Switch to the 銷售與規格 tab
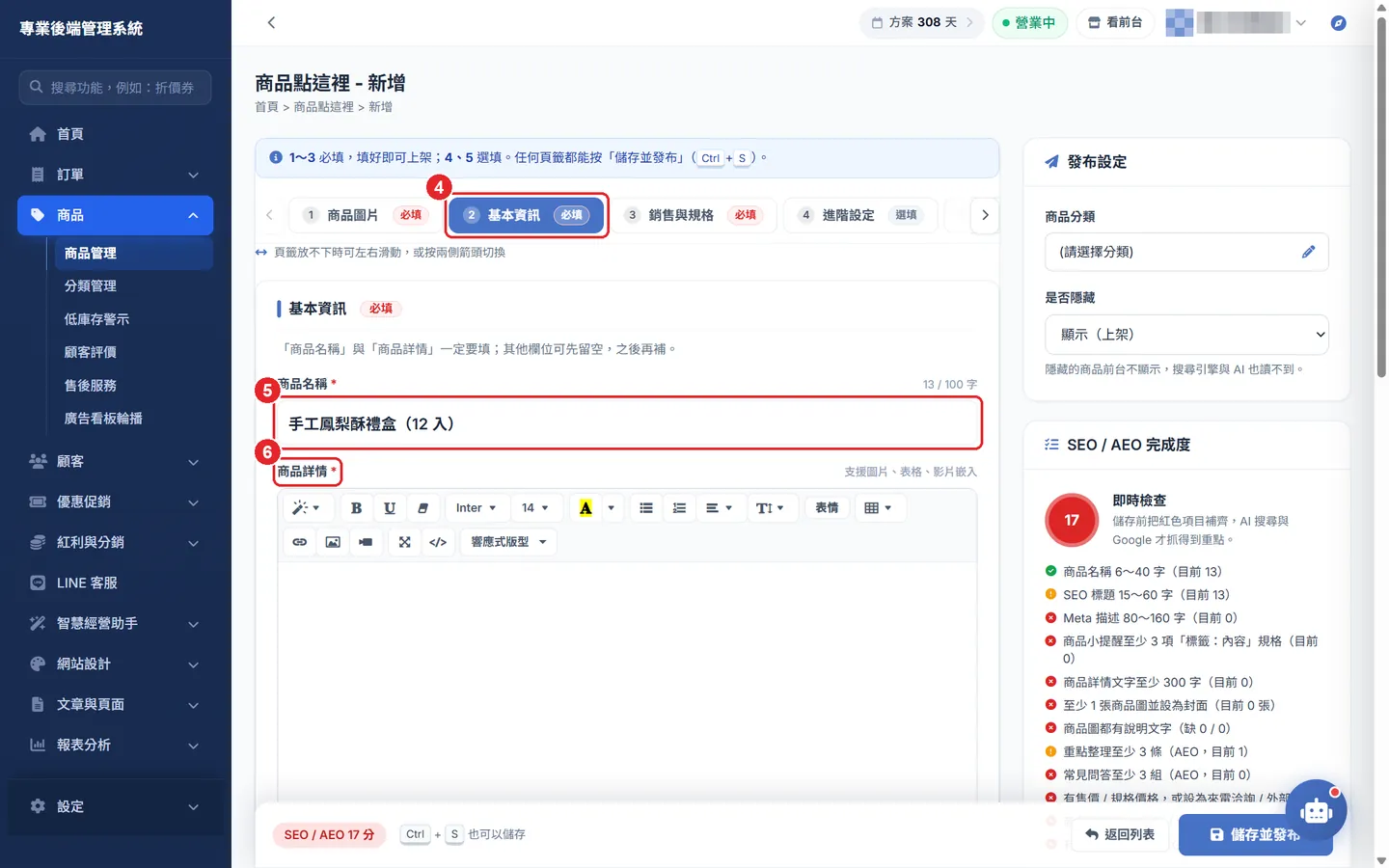 tap(693, 215)
